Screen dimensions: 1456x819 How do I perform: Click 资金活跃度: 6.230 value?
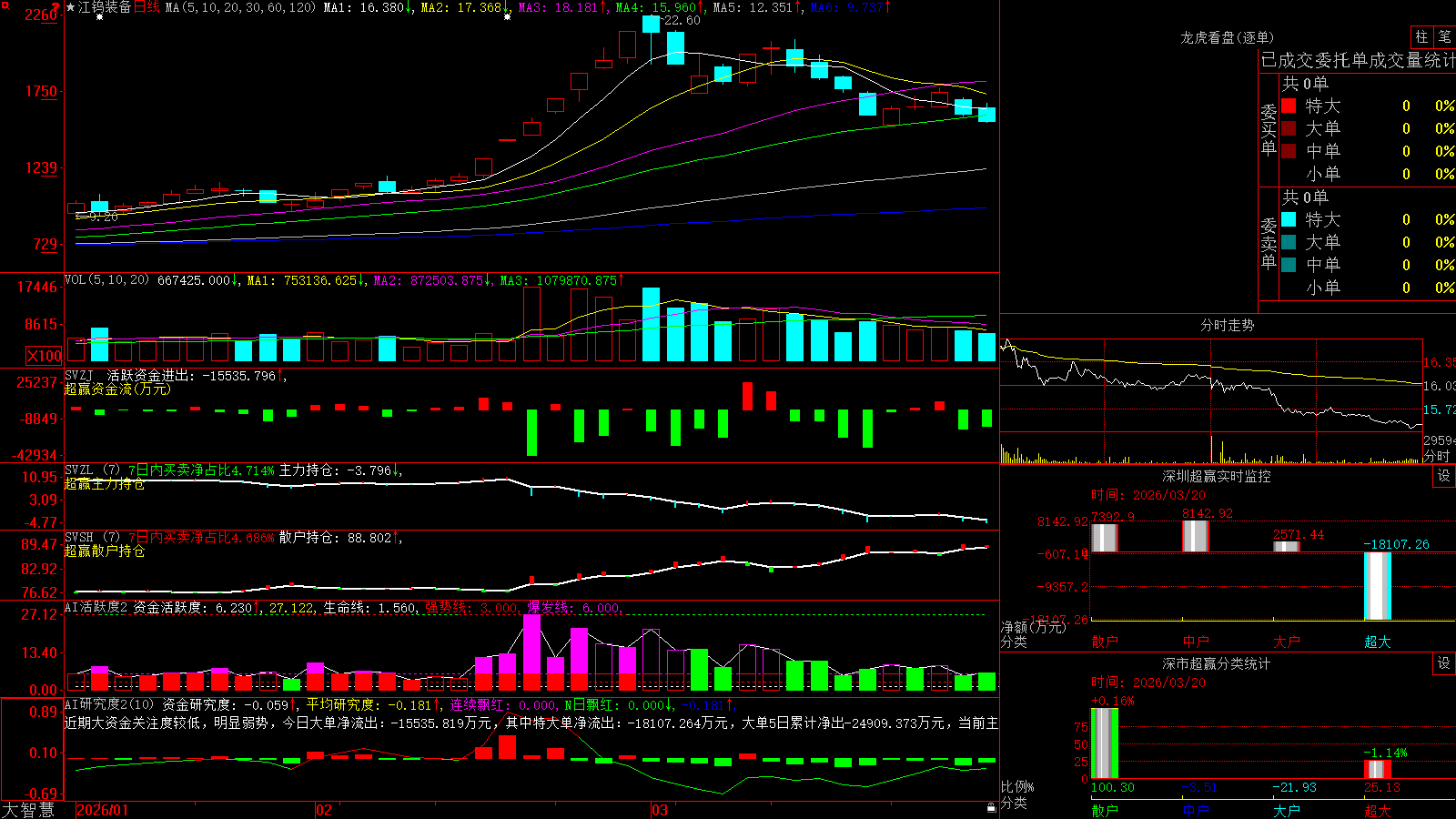click(192, 607)
